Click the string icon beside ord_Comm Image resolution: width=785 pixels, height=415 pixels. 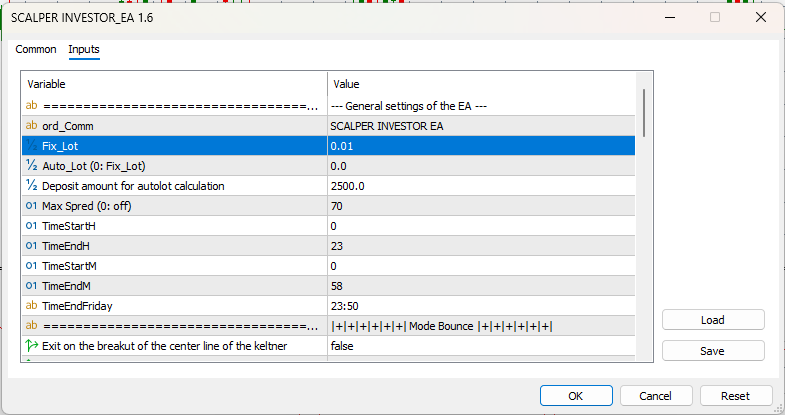coord(32,126)
